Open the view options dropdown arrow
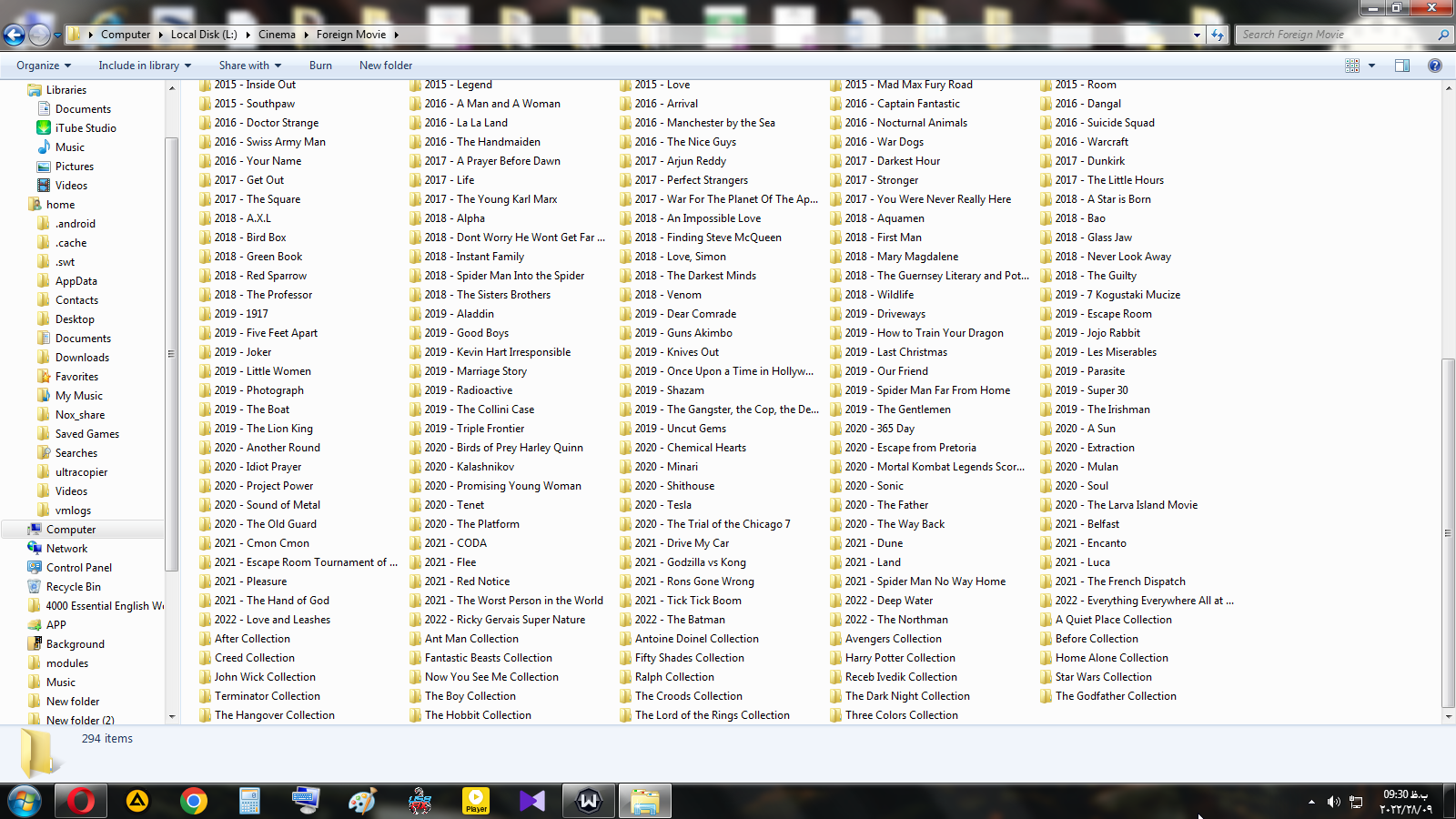Image resolution: width=1456 pixels, height=819 pixels. coord(1371,66)
